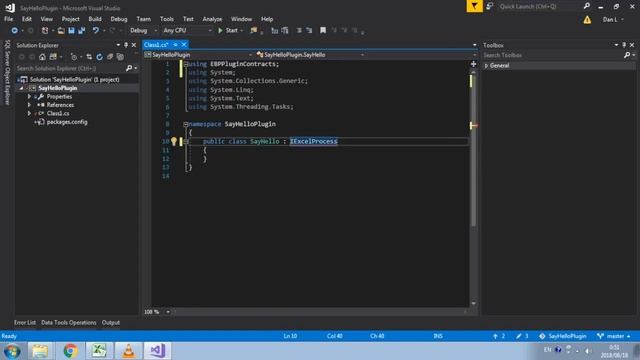Open the Debug configuration dropdown
This screenshot has width=640, height=360.
pyautogui.click(x=143, y=31)
